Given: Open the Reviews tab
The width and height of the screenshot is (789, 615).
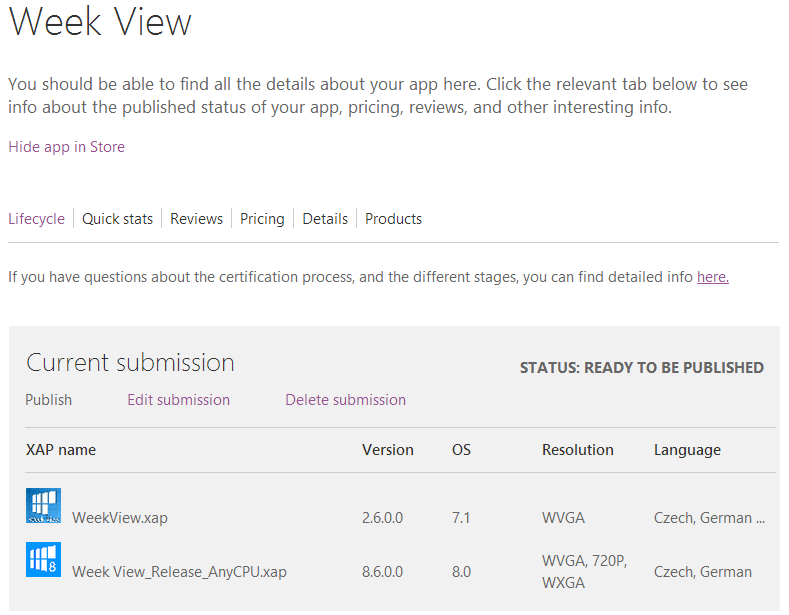Looking at the screenshot, I should click(196, 219).
